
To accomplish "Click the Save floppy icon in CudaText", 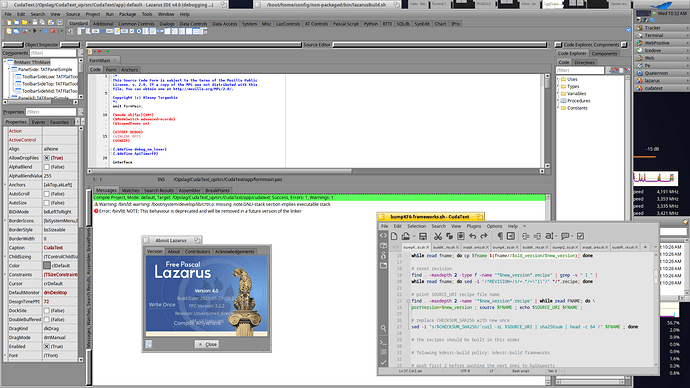I will (x=423, y=236).
